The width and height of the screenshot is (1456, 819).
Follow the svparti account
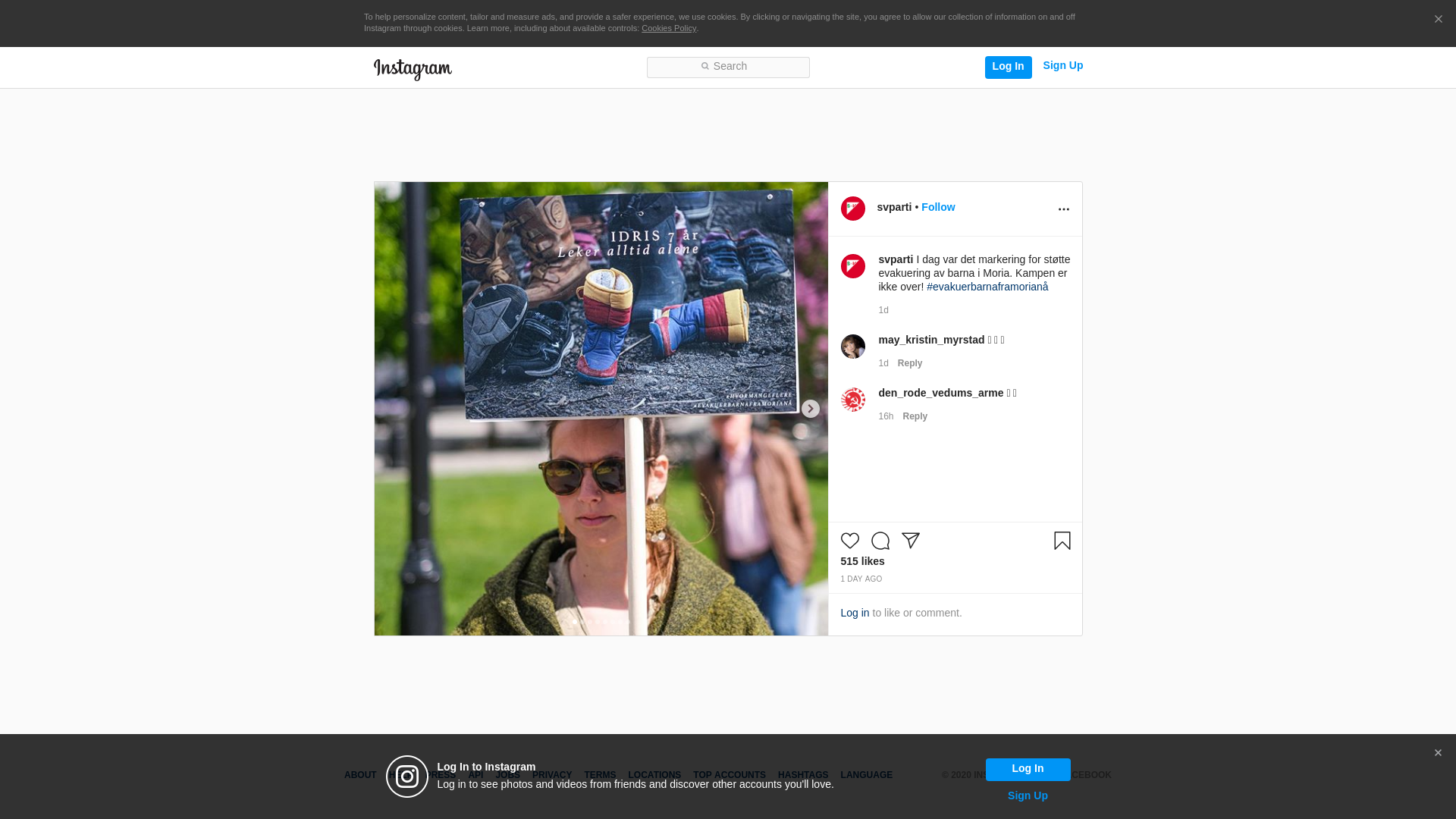937,207
